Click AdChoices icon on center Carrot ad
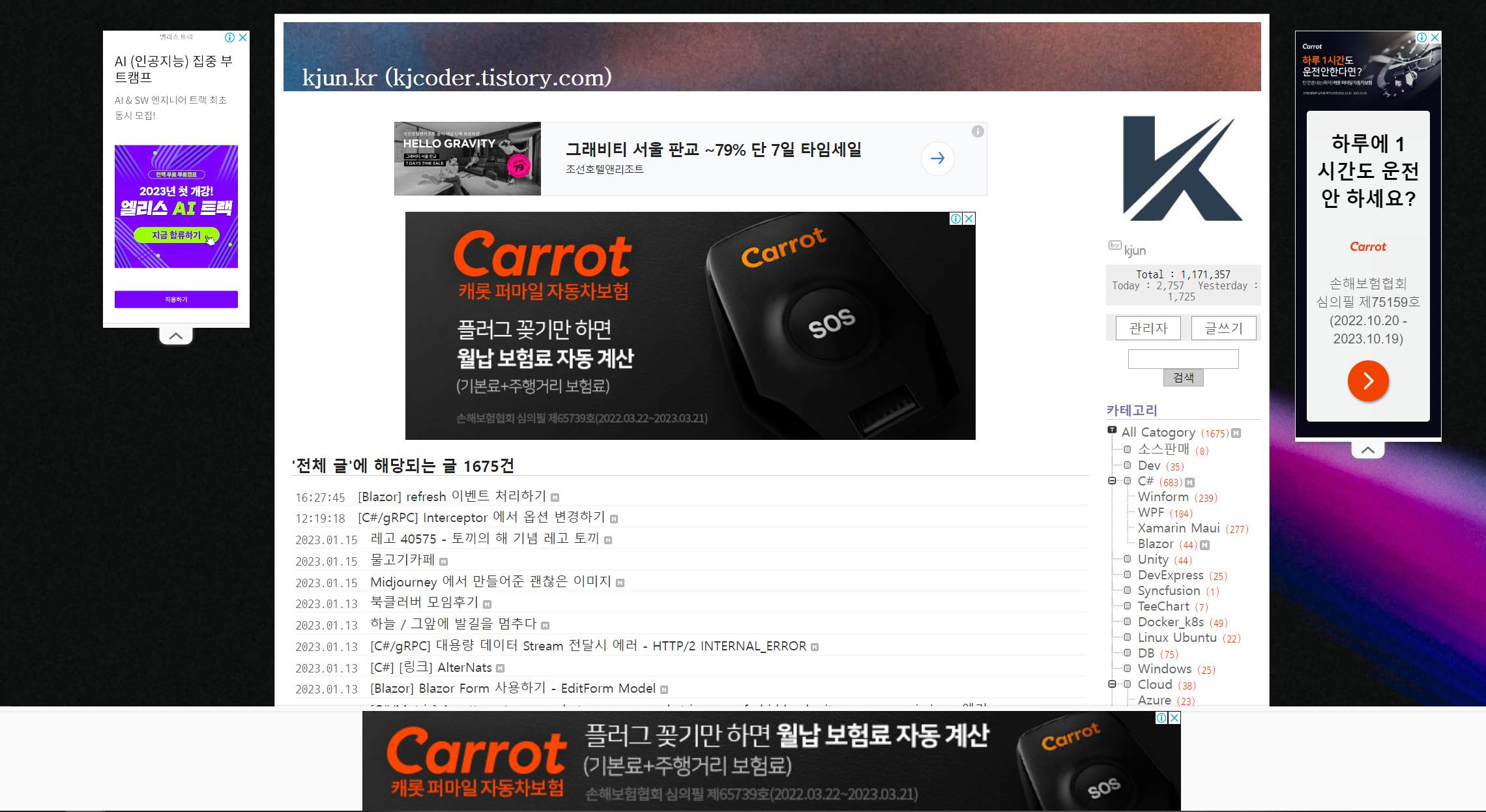The height and width of the screenshot is (812, 1486). coord(955,218)
